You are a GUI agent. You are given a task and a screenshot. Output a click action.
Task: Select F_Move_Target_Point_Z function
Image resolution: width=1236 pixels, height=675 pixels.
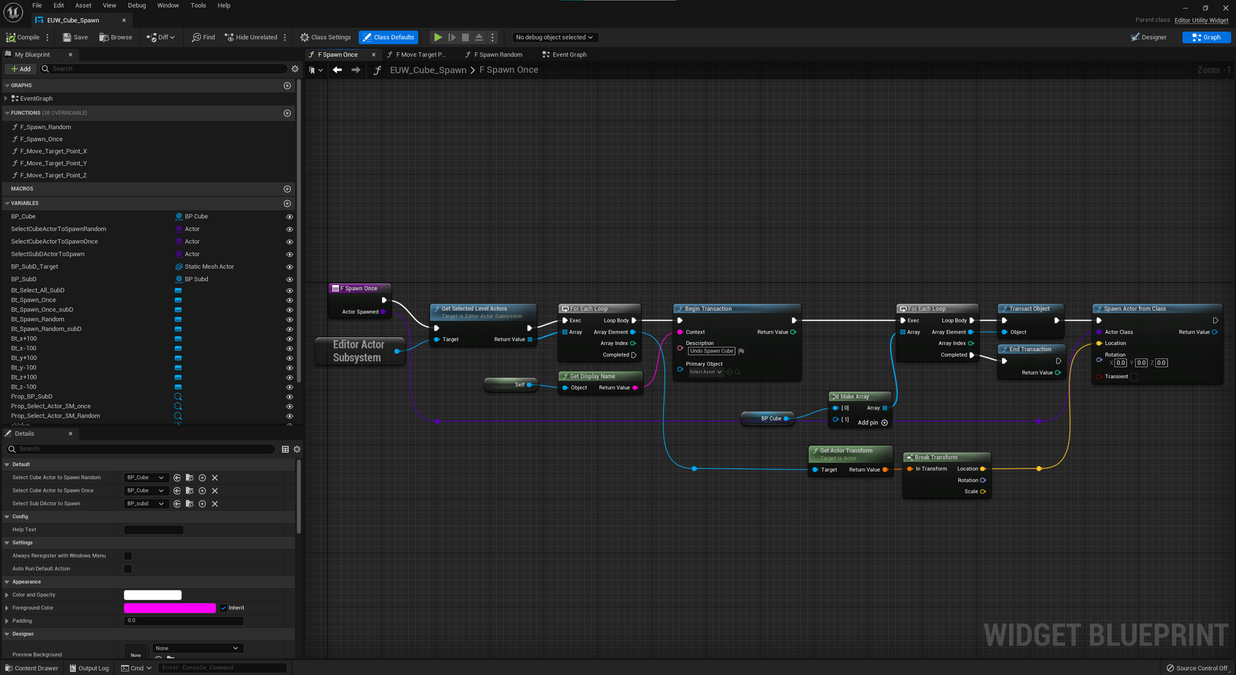(53, 175)
